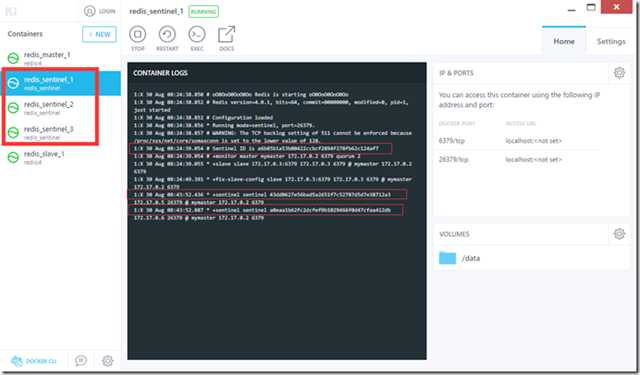Viewport: 640px width, 375px height.
Task: Click the redis_slave_1 status icon
Action: point(13,158)
